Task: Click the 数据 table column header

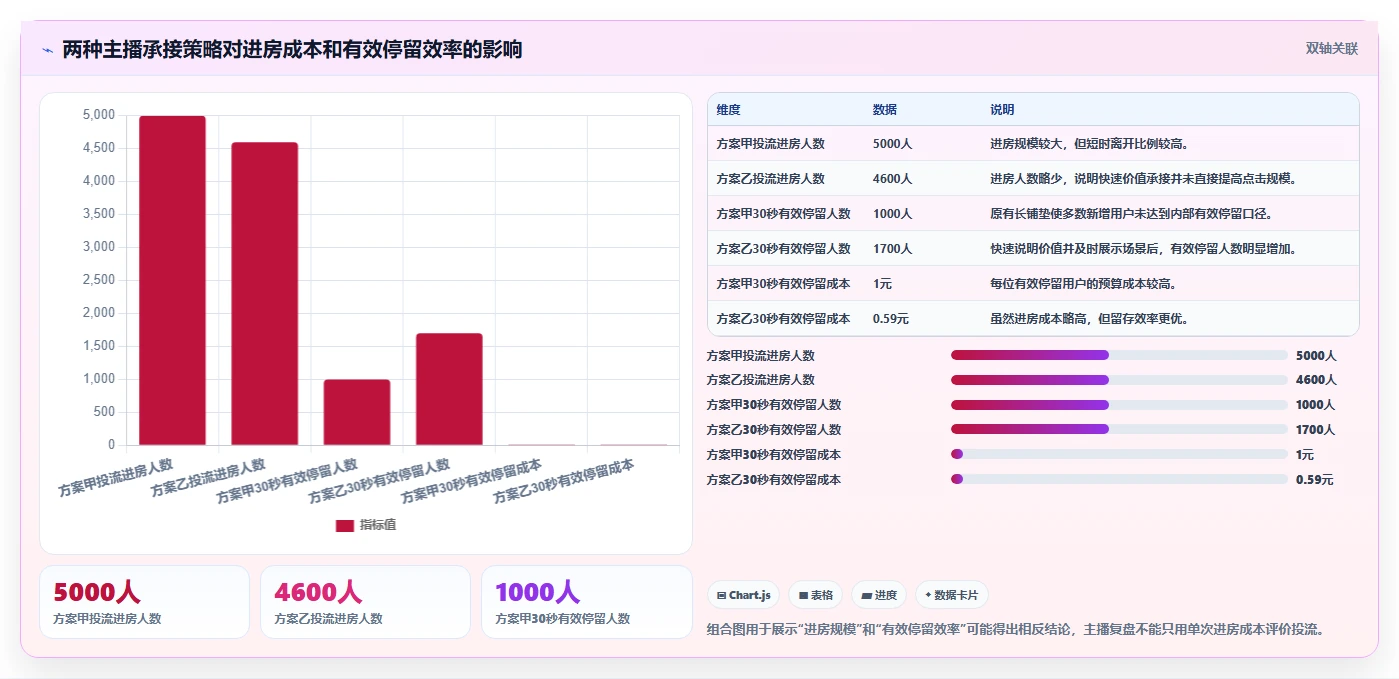Action: tap(884, 110)
